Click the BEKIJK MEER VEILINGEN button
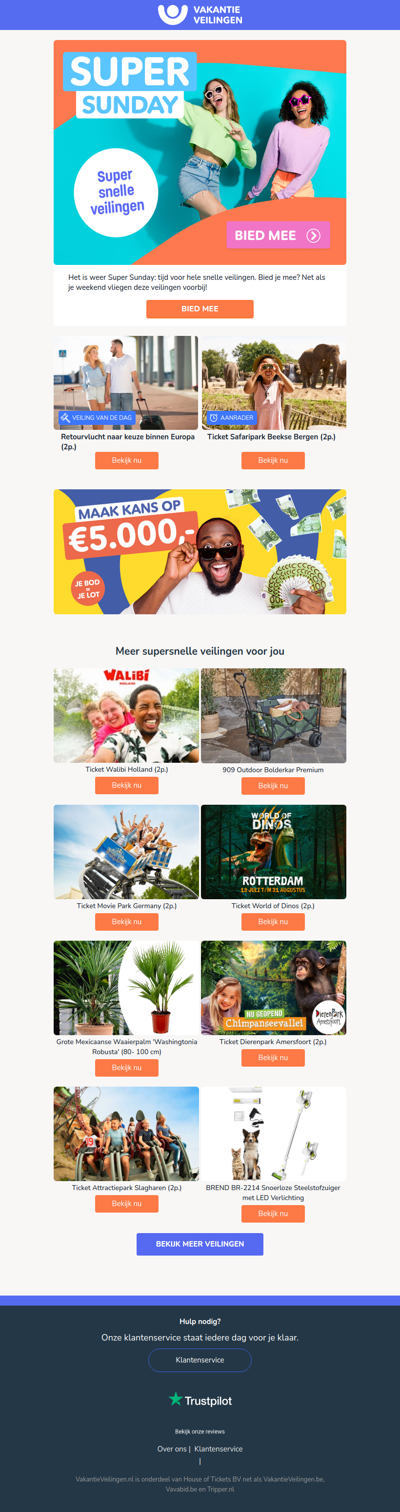The image size is (400, 1512). point(200,1244)
